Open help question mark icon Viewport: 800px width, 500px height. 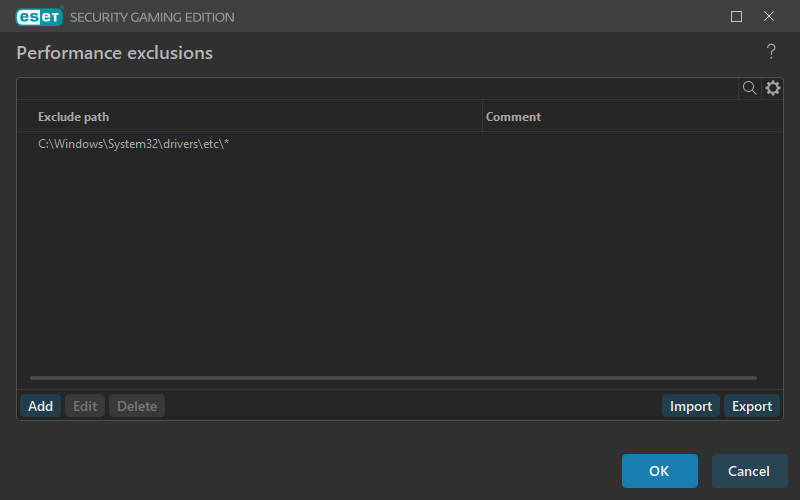pyautogui.click(x=771, y=52)
